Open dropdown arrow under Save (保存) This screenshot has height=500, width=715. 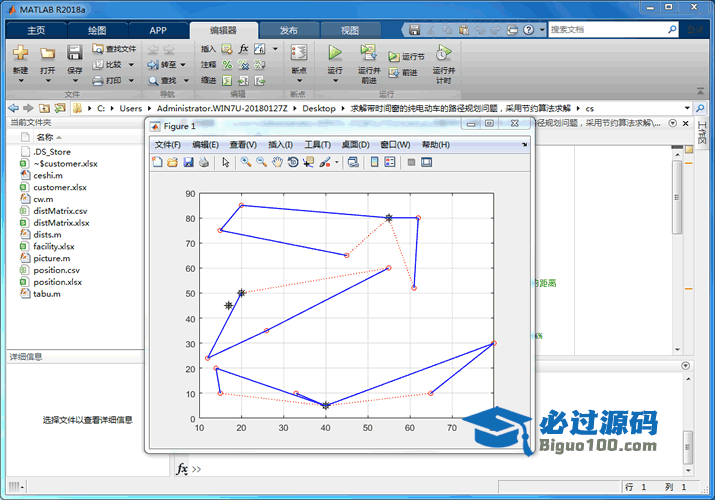pyautogui.click(x=75, y=81)
